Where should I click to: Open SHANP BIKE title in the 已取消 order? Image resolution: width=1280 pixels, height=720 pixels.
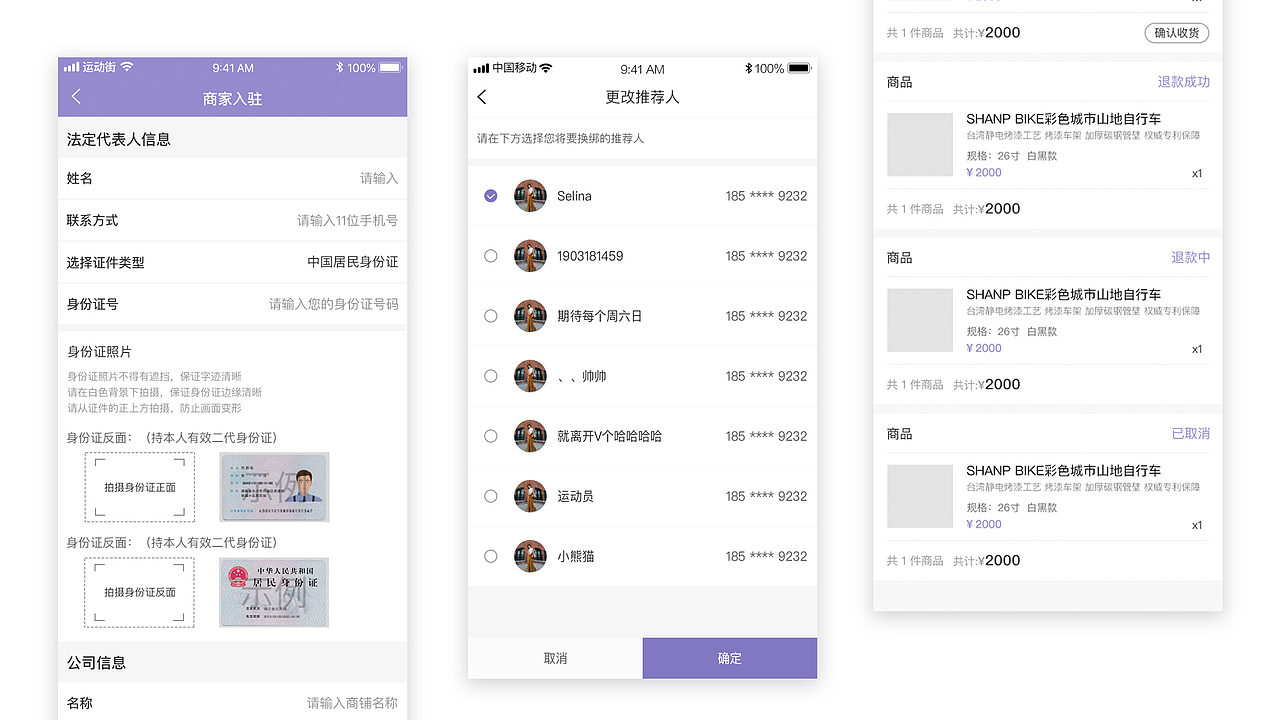[x=1063, y=471]
